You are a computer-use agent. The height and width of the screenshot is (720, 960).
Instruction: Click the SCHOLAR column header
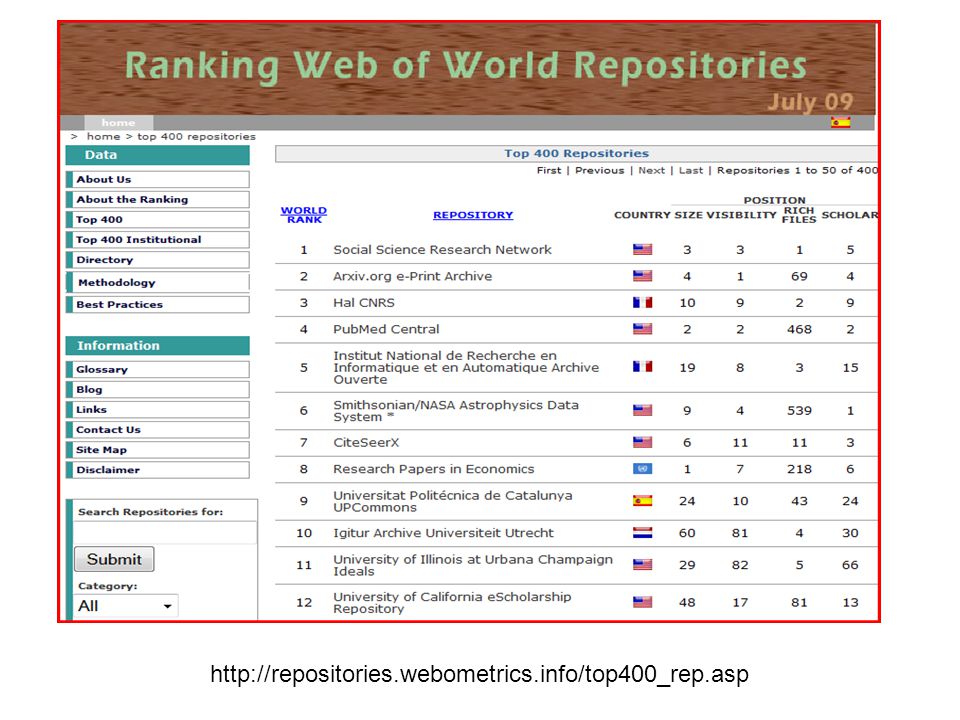pos(849,215)
